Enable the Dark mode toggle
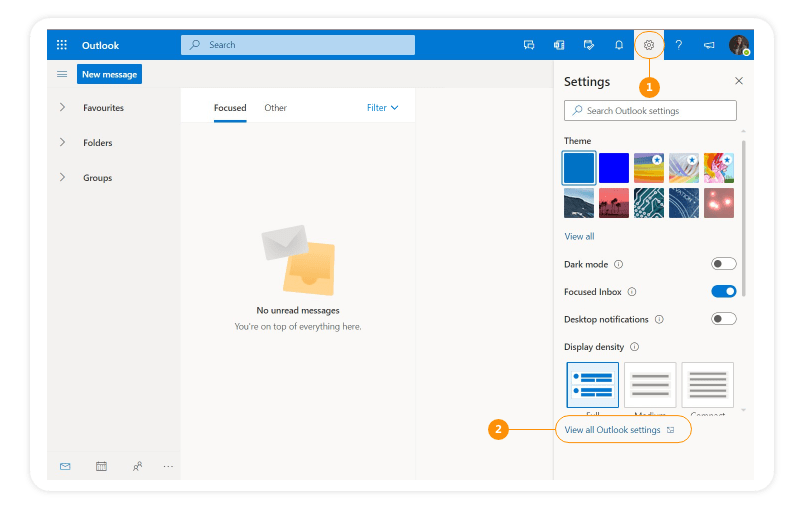The height and width of the screenshot is (517, 800). point(723,264)
